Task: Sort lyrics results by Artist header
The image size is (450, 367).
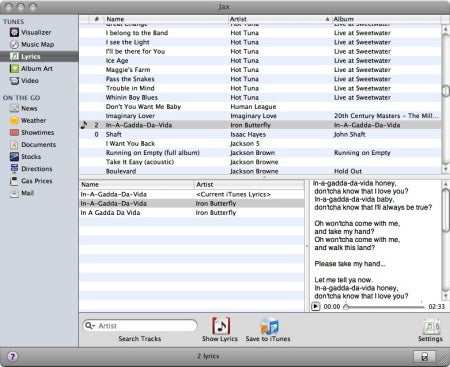Action: (249, 184)
